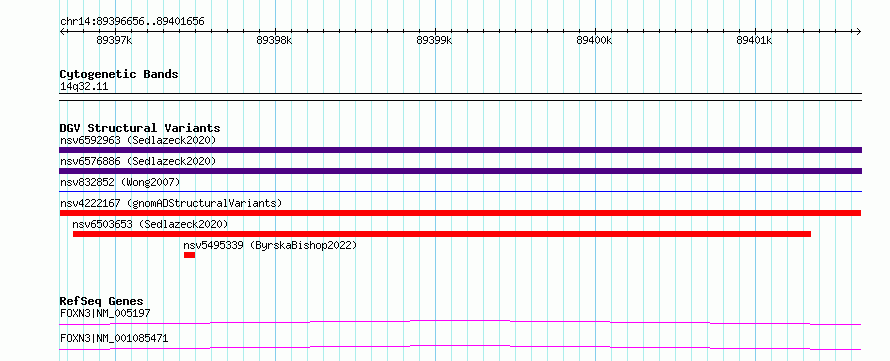Select the magenta FOXN3|NM_001085471 gene track line
Screen dimensions: 890x361
tap(460, 347)
